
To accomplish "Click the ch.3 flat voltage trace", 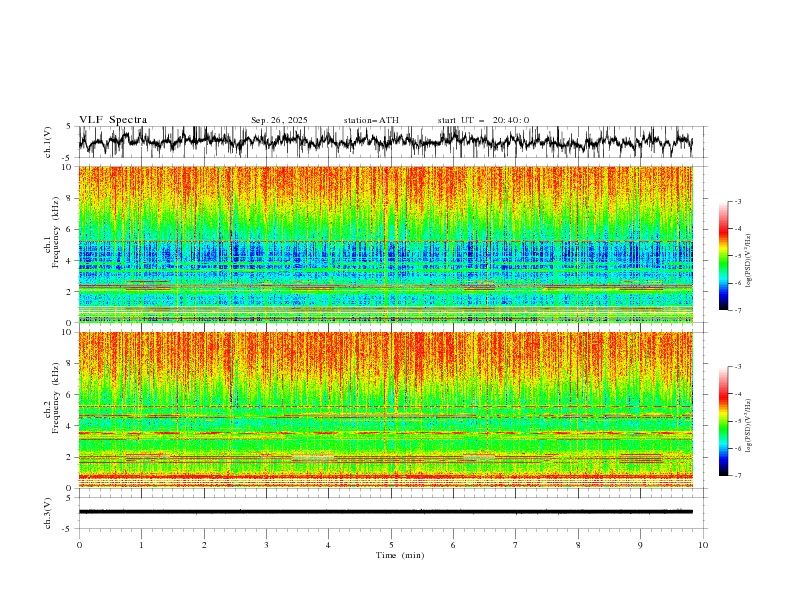I will [385, 512].
